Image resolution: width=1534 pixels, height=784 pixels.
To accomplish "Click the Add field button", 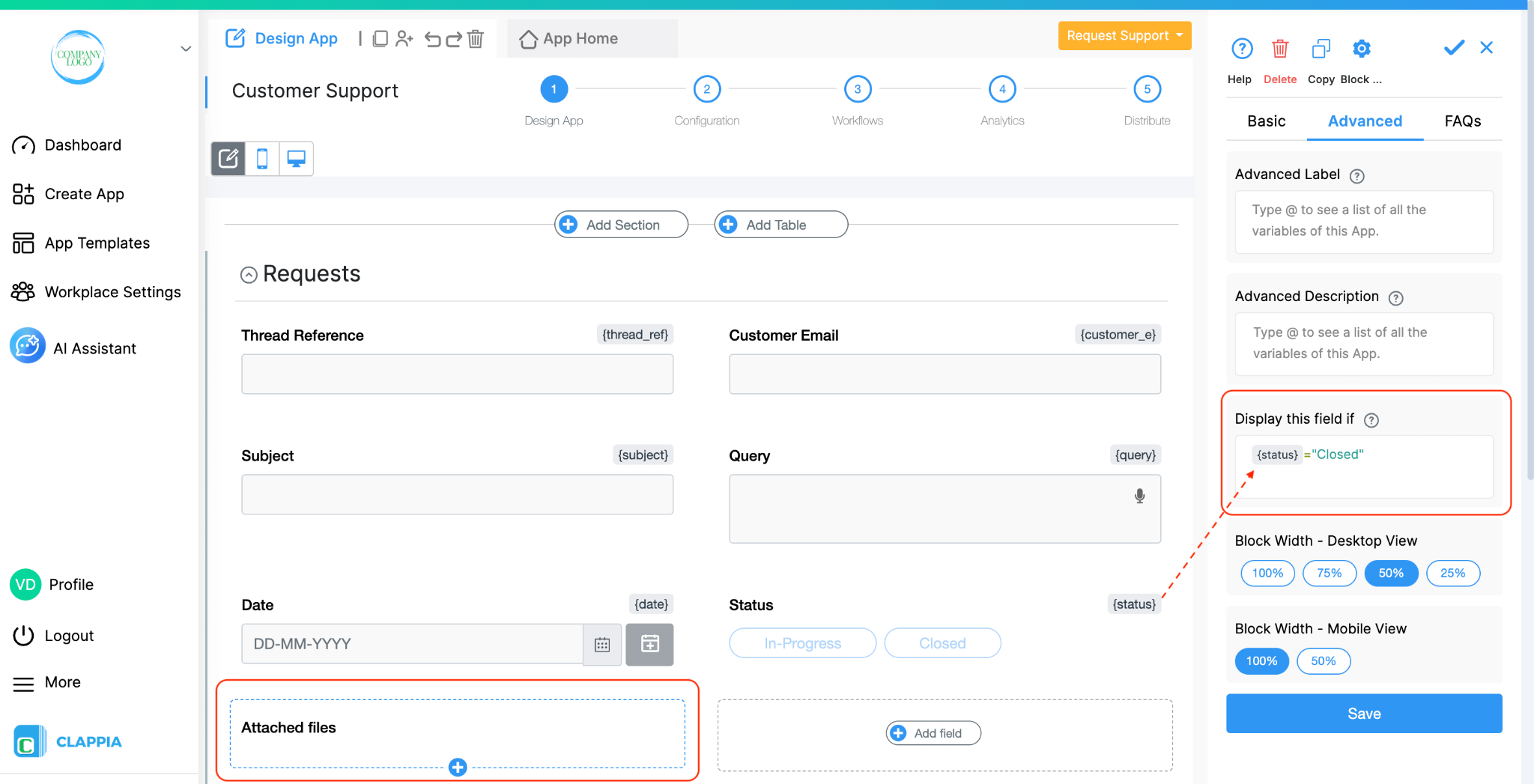I will coord(933,733).
